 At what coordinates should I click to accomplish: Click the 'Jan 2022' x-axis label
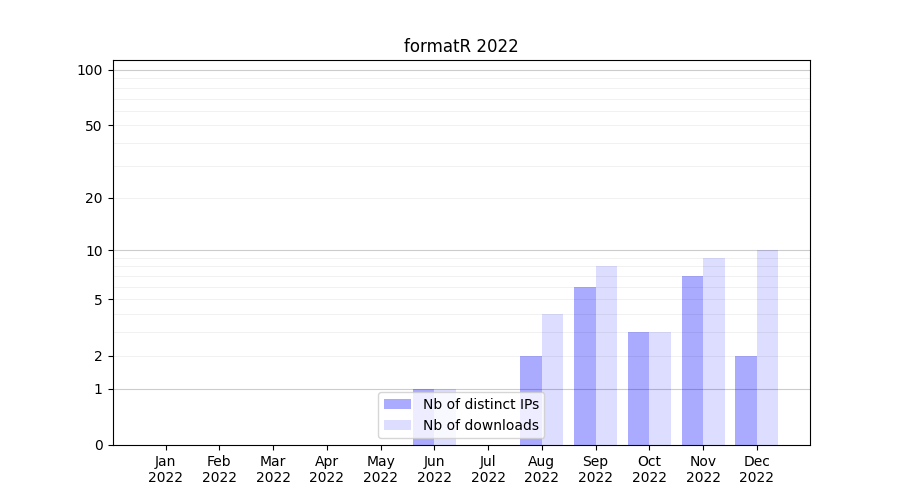(166, 469)
